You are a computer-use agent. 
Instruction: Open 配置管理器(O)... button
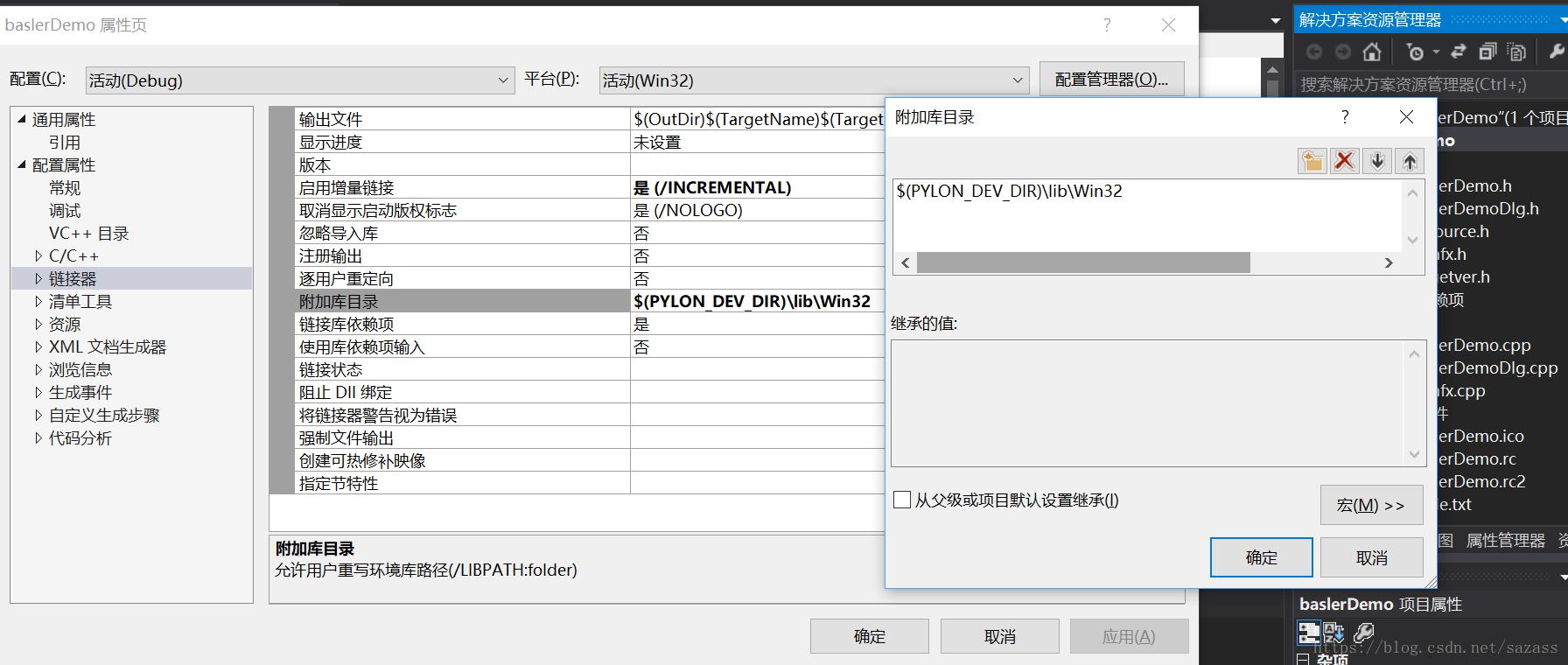pyautogui.click(x=1112, y=79)
